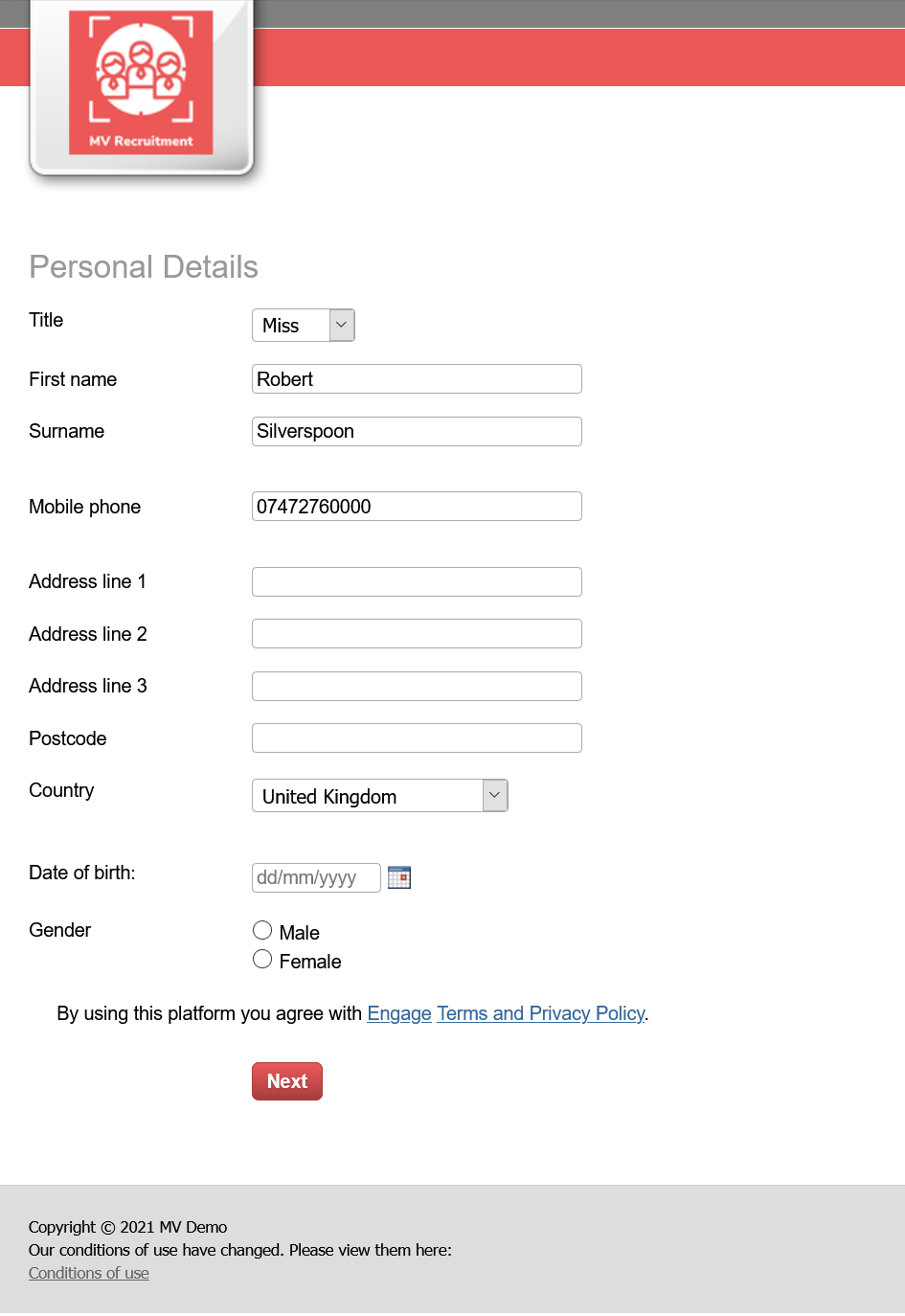Image resolution: width=905 pixels, height=1316 pixels.
Task: Click the Postcode text box
Action: pos(417,738)
